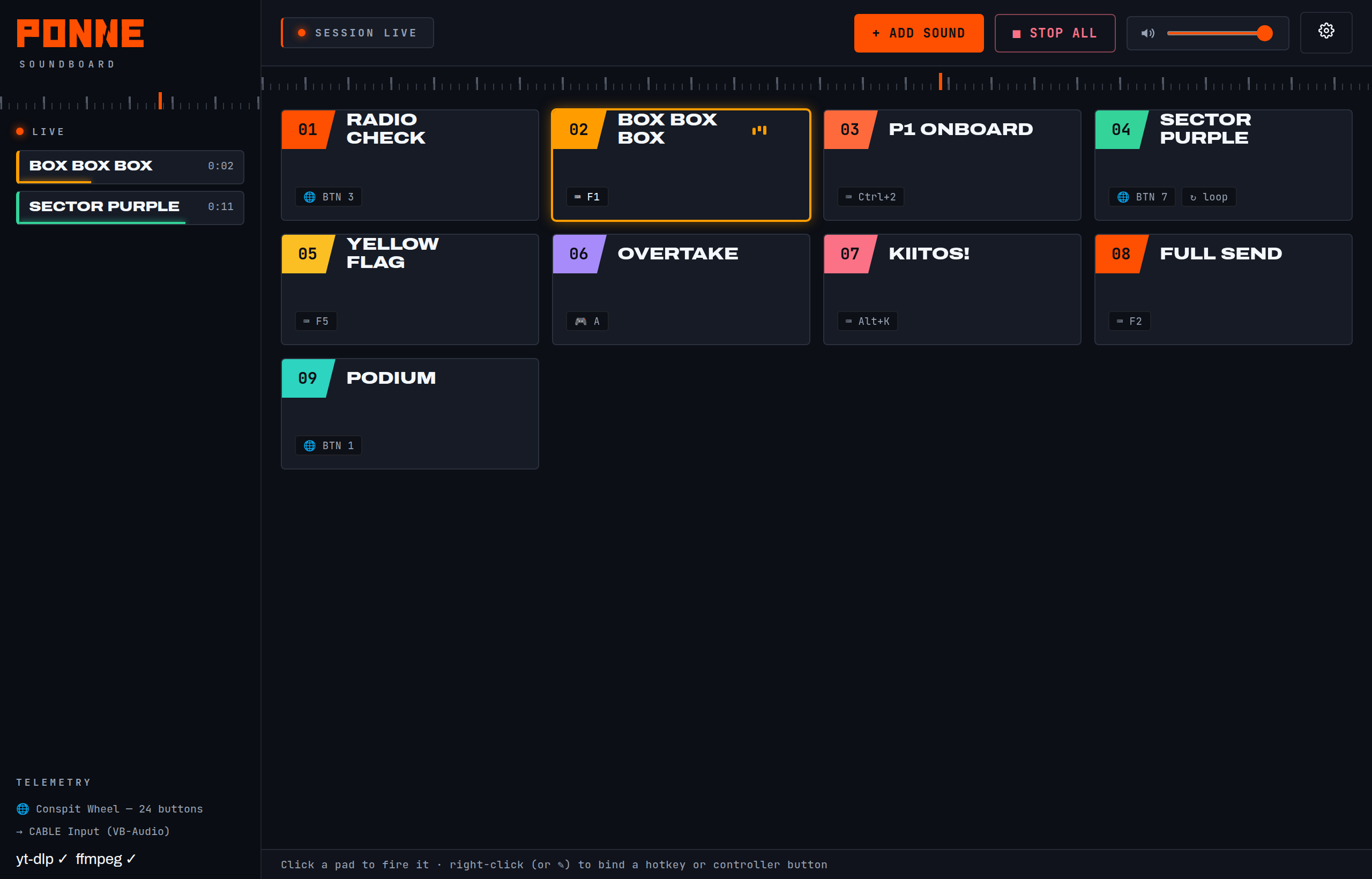
Task: Click the volume slider handle
Action: pos(1265,33)
